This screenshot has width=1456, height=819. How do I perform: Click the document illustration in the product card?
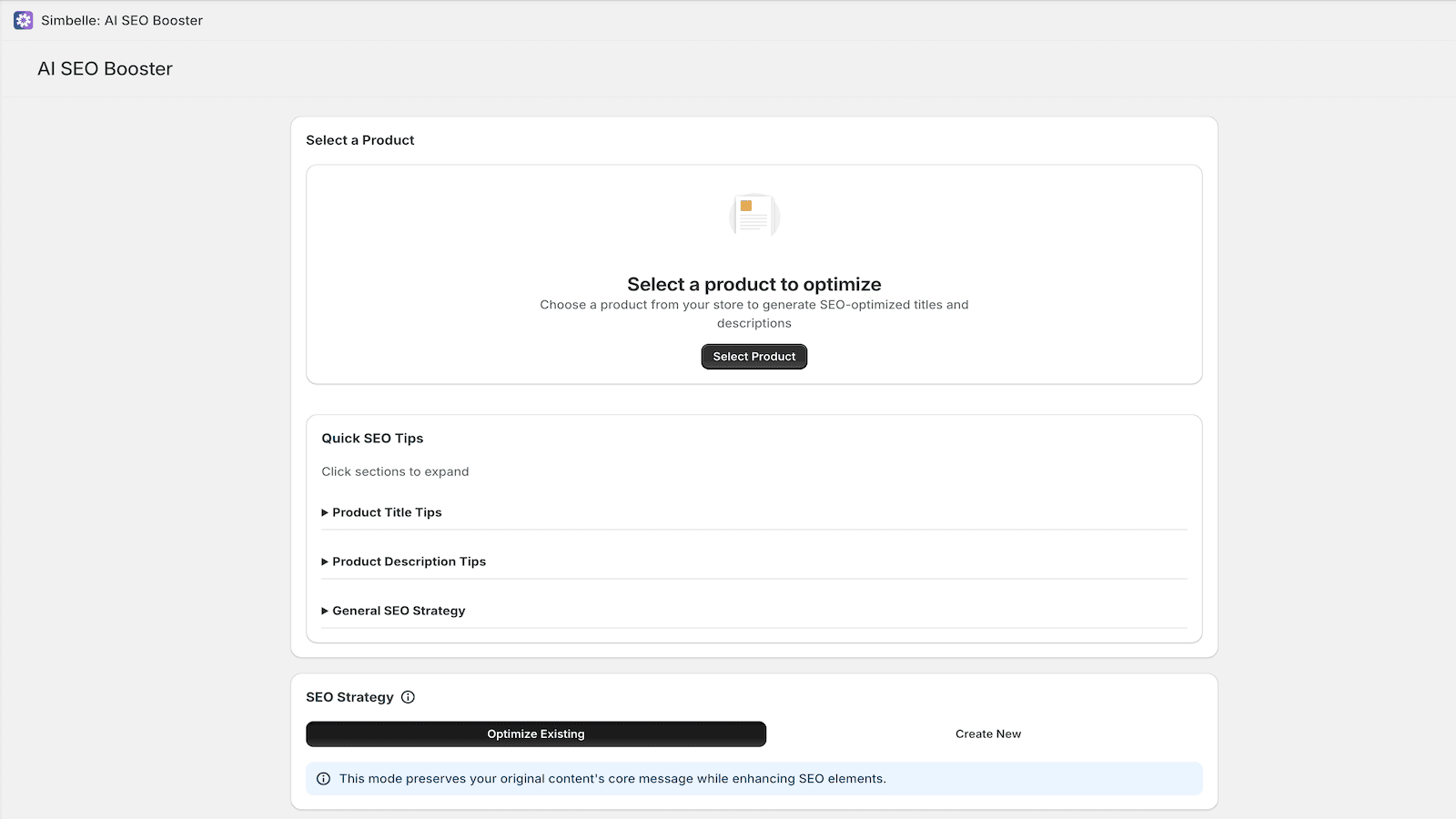[753, 216]
